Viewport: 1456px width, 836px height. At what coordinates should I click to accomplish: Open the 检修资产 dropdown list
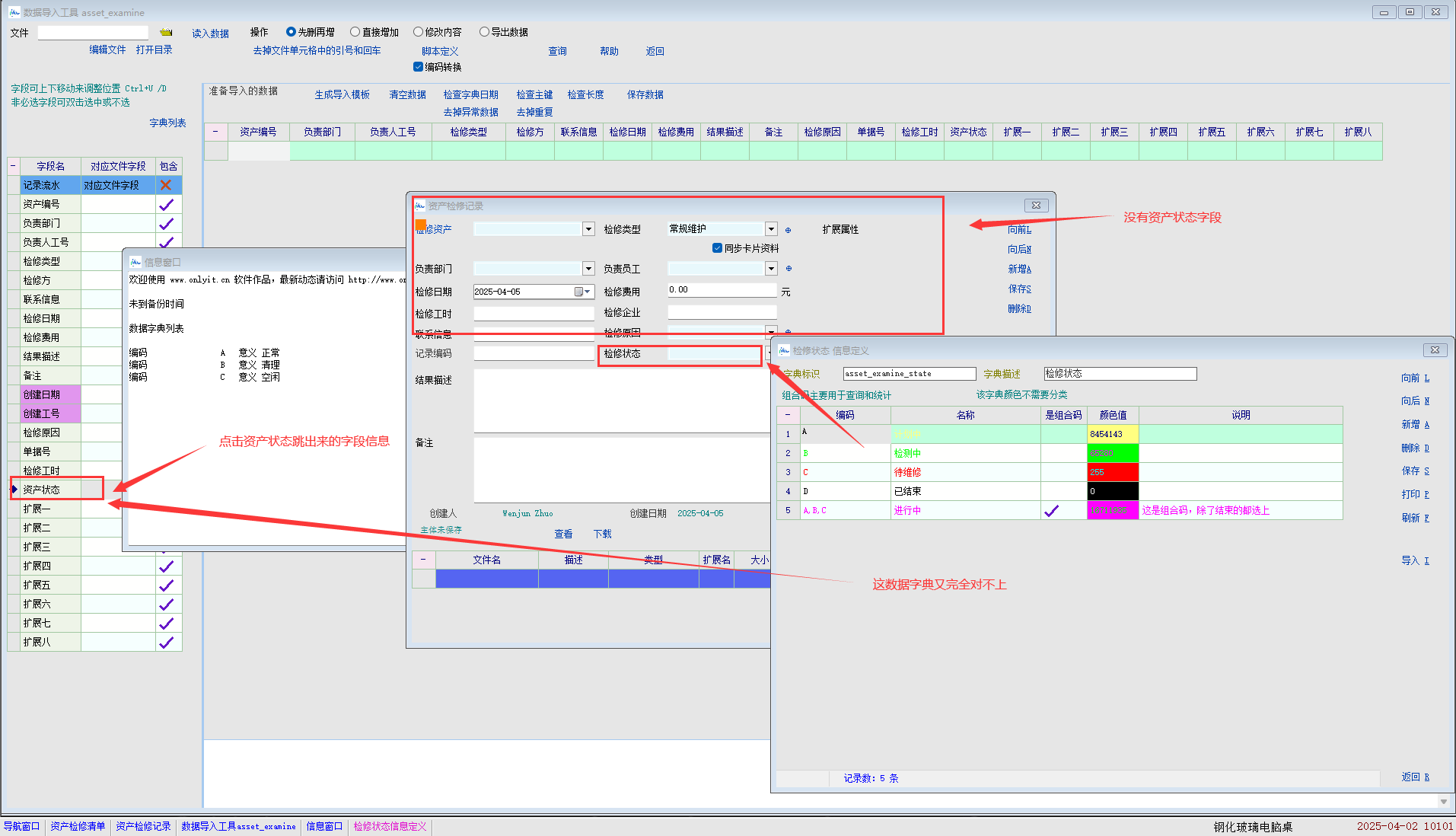pos(588,229)
